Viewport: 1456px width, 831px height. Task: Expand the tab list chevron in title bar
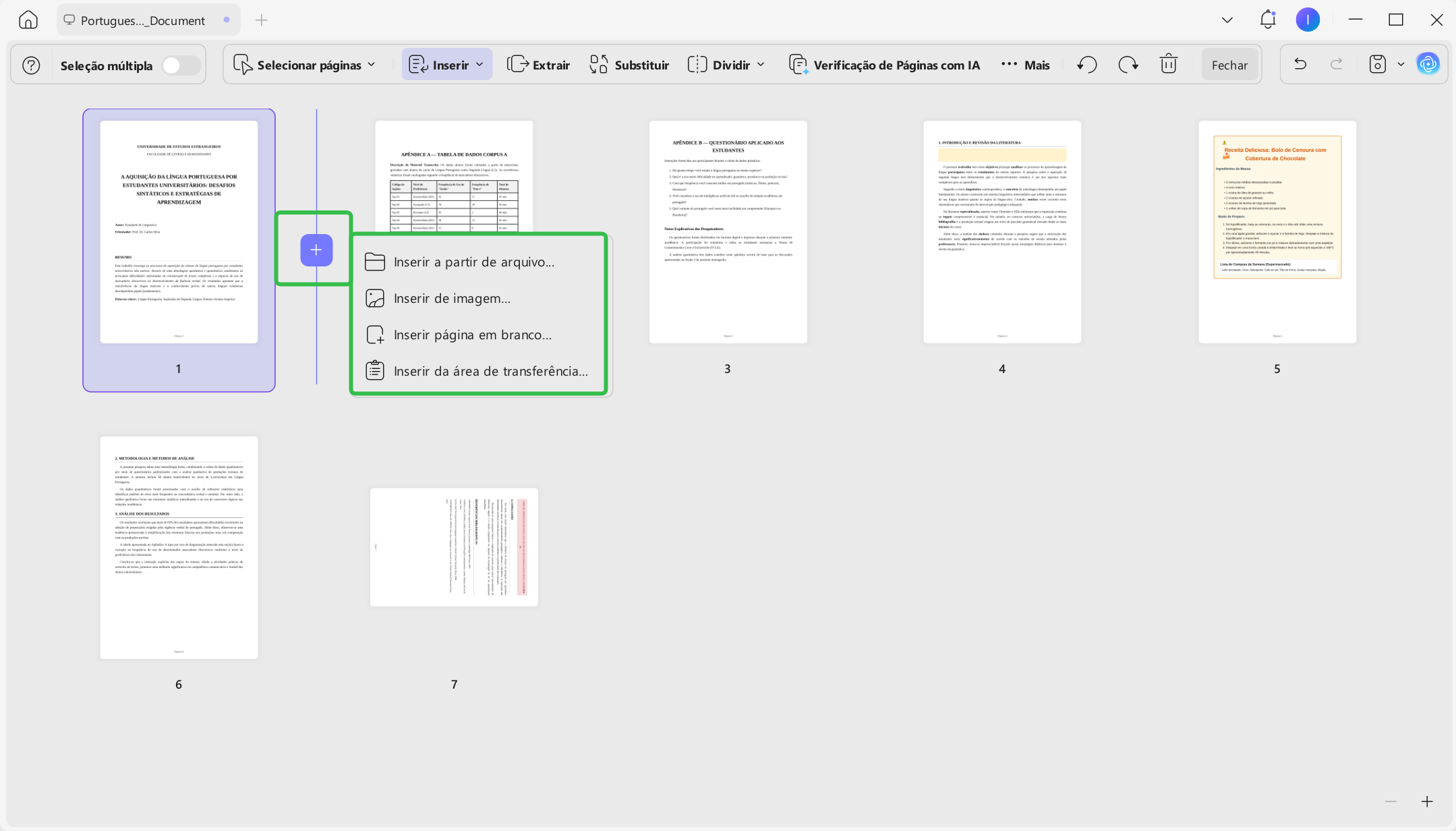coord(1227,20)
